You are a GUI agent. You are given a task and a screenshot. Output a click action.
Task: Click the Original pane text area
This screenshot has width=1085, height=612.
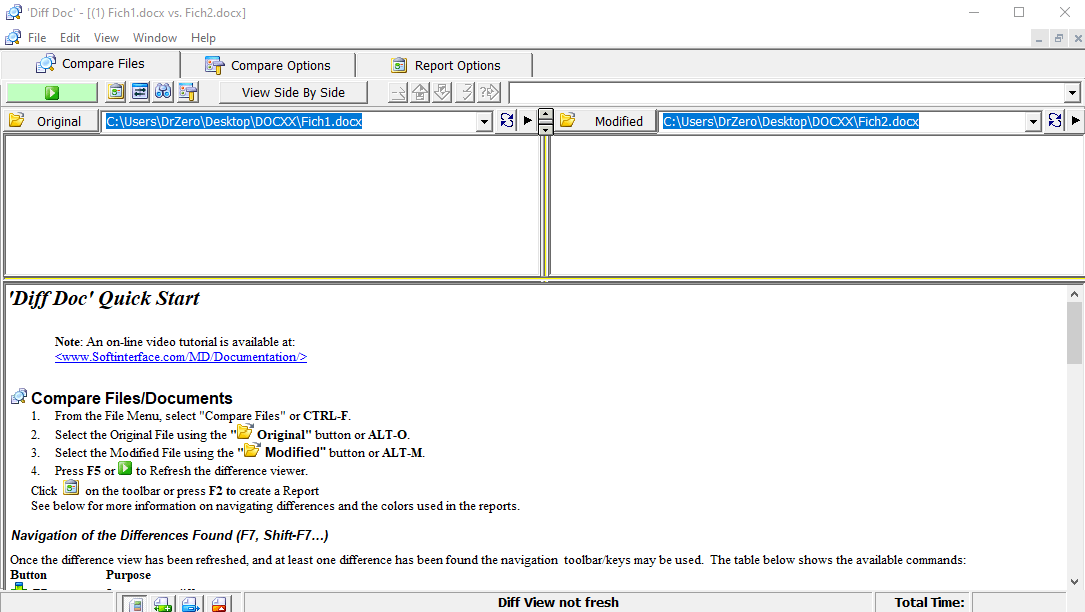tap(272, 206)
